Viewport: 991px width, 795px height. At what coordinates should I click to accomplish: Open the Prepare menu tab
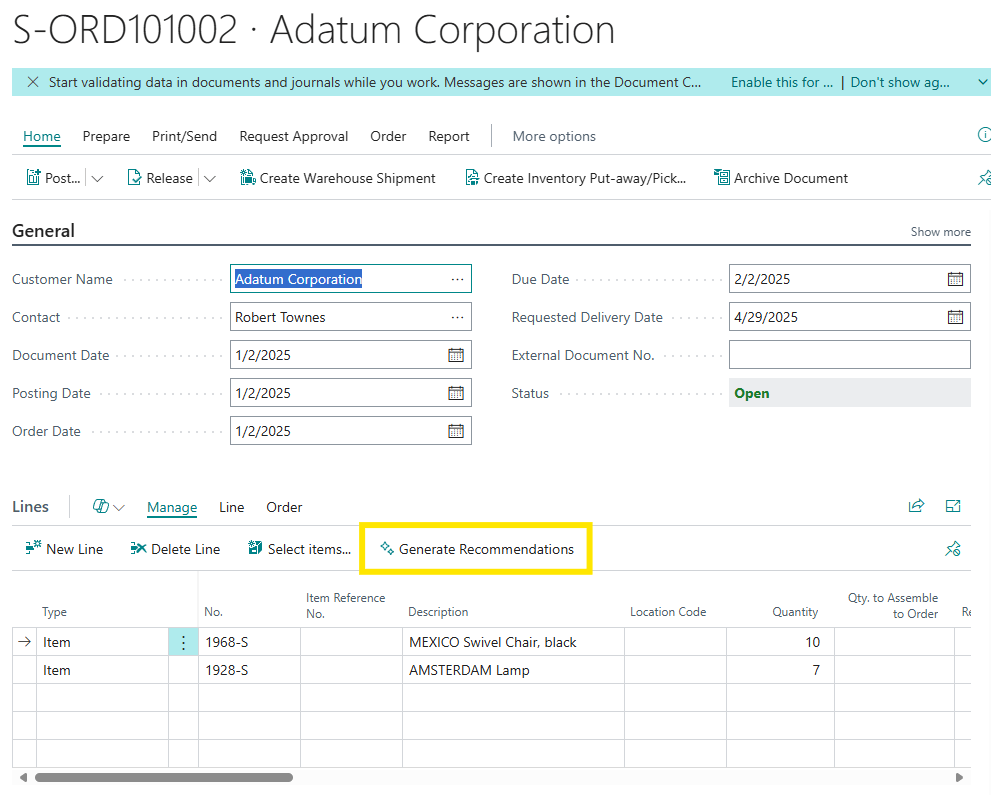point(106,136)
